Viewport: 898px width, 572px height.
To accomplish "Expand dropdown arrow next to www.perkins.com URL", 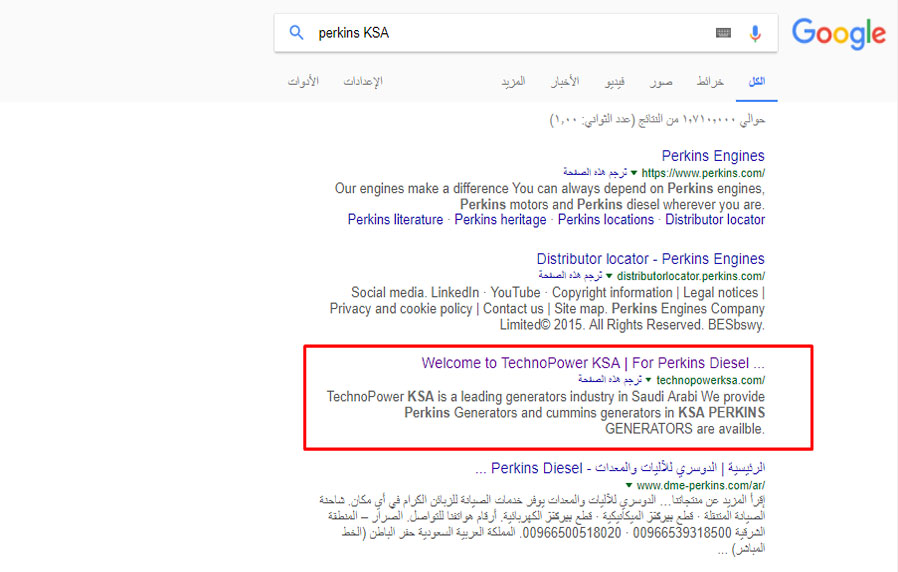I will coord(634,172).
